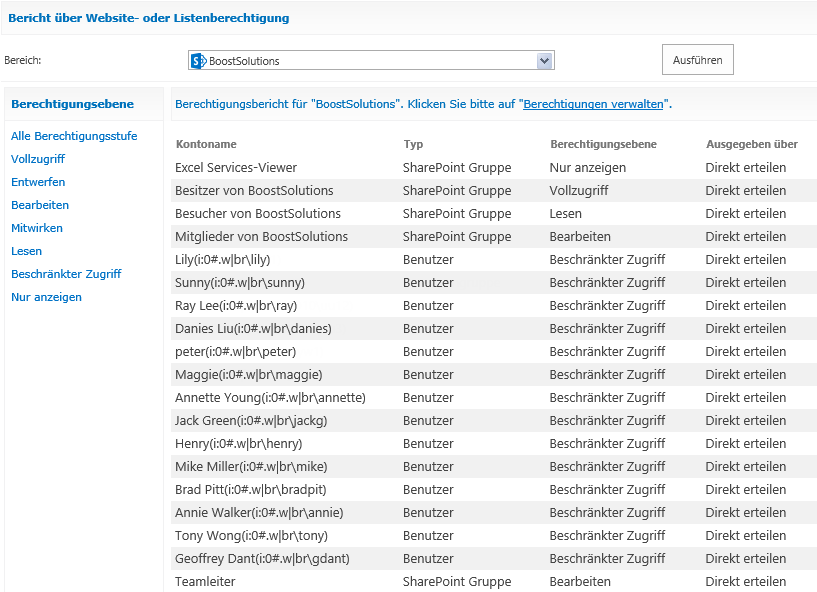Click the Berechtigungsebene column header
This screenshot has height=592, width=817.
tap(603, 144)
